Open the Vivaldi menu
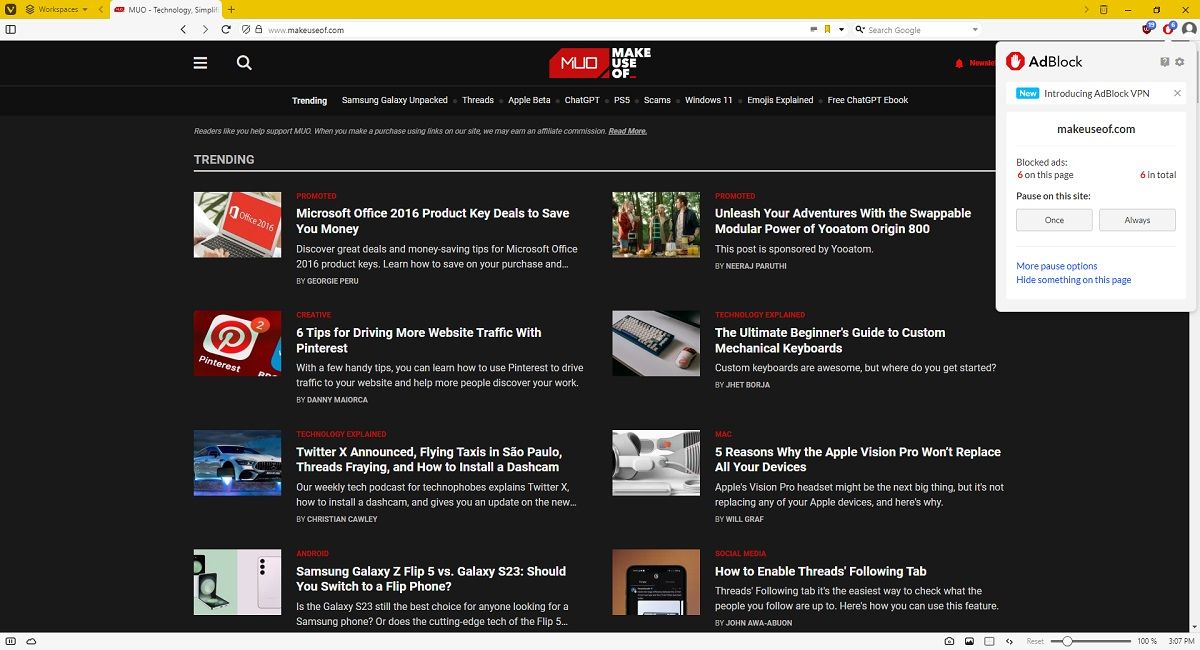The height and width of the screenshot is (650, 1200). (x=12, y=9)
